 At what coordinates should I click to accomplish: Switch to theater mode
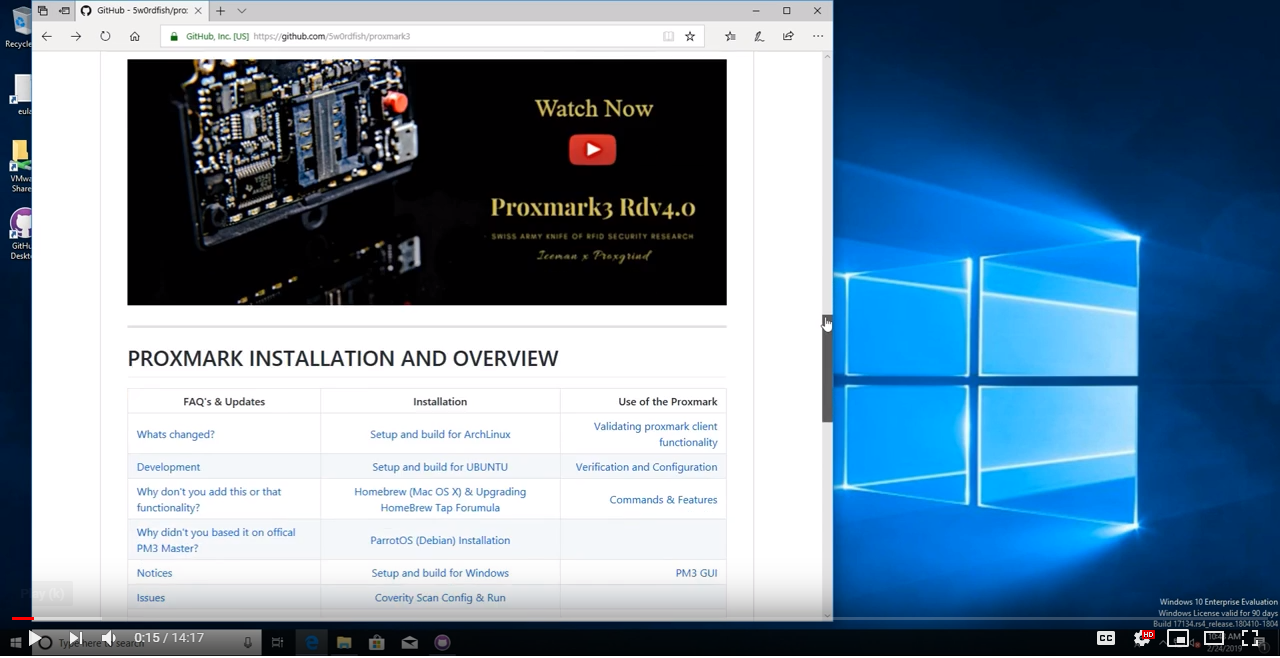pos(1214,638)
